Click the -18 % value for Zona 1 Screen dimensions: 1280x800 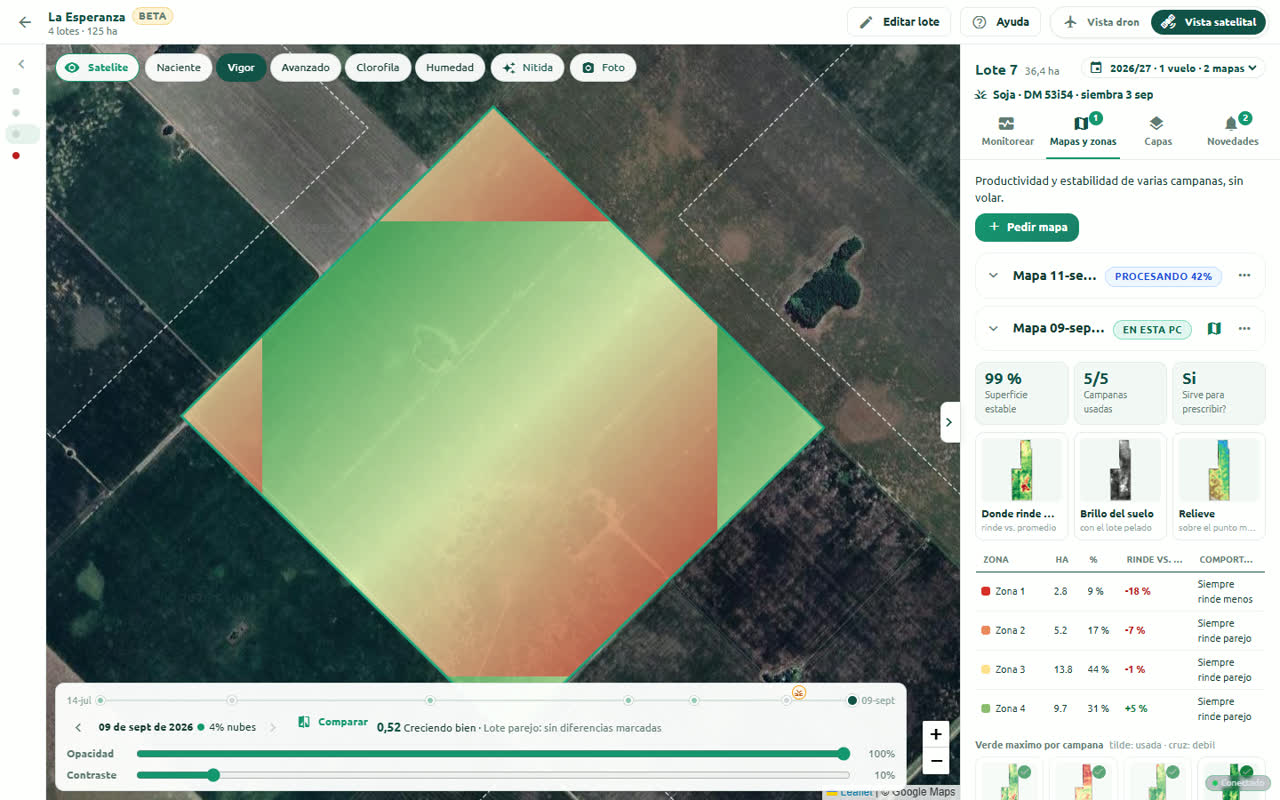(1137, 591)
